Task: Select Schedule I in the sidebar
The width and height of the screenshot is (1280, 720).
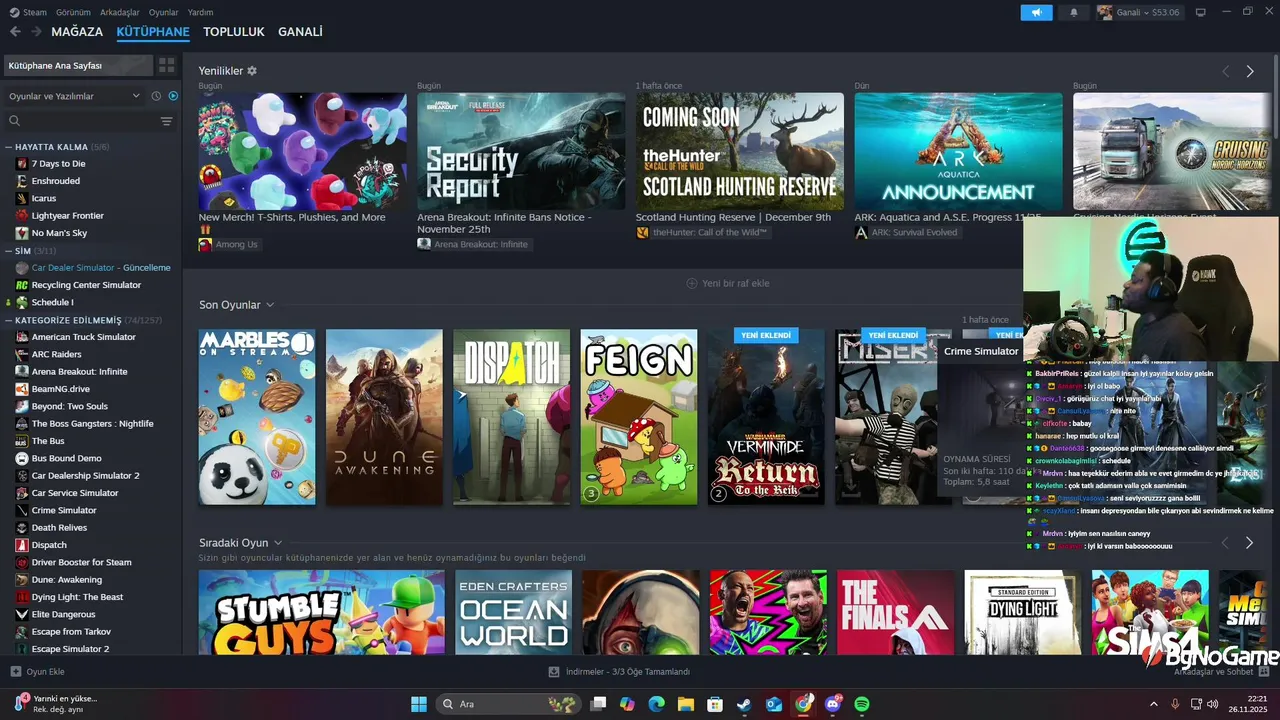Action: pos(52,302)
